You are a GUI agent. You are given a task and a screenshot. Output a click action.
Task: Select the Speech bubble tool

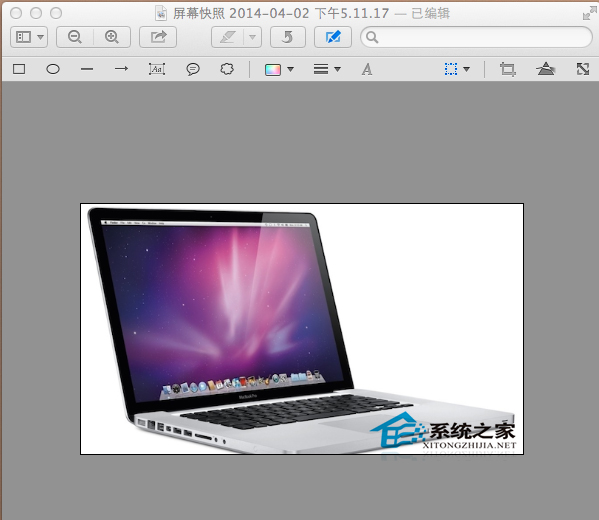(x=193, y=69)
